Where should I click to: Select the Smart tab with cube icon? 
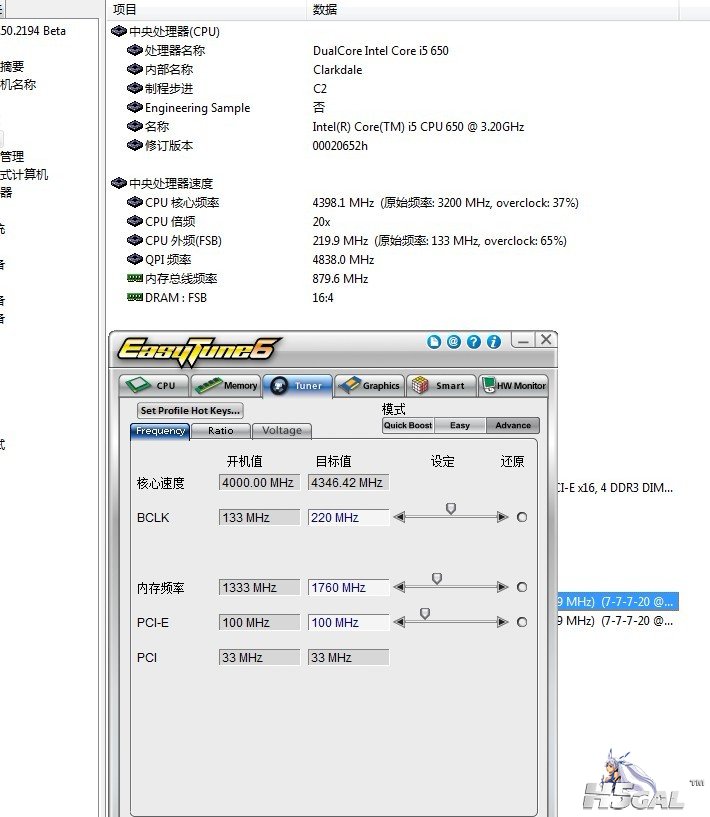[x=440, y=385]
